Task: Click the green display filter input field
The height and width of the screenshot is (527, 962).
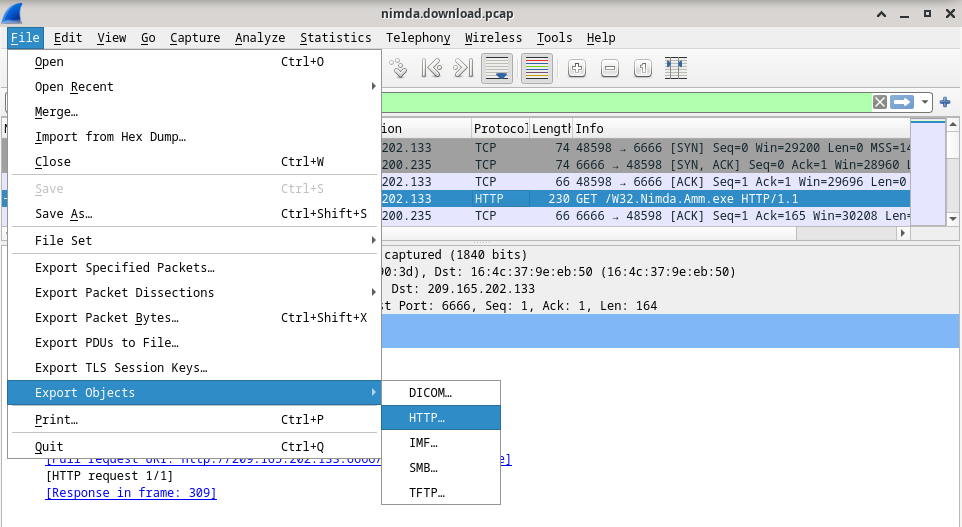Action: click(625, 102)
